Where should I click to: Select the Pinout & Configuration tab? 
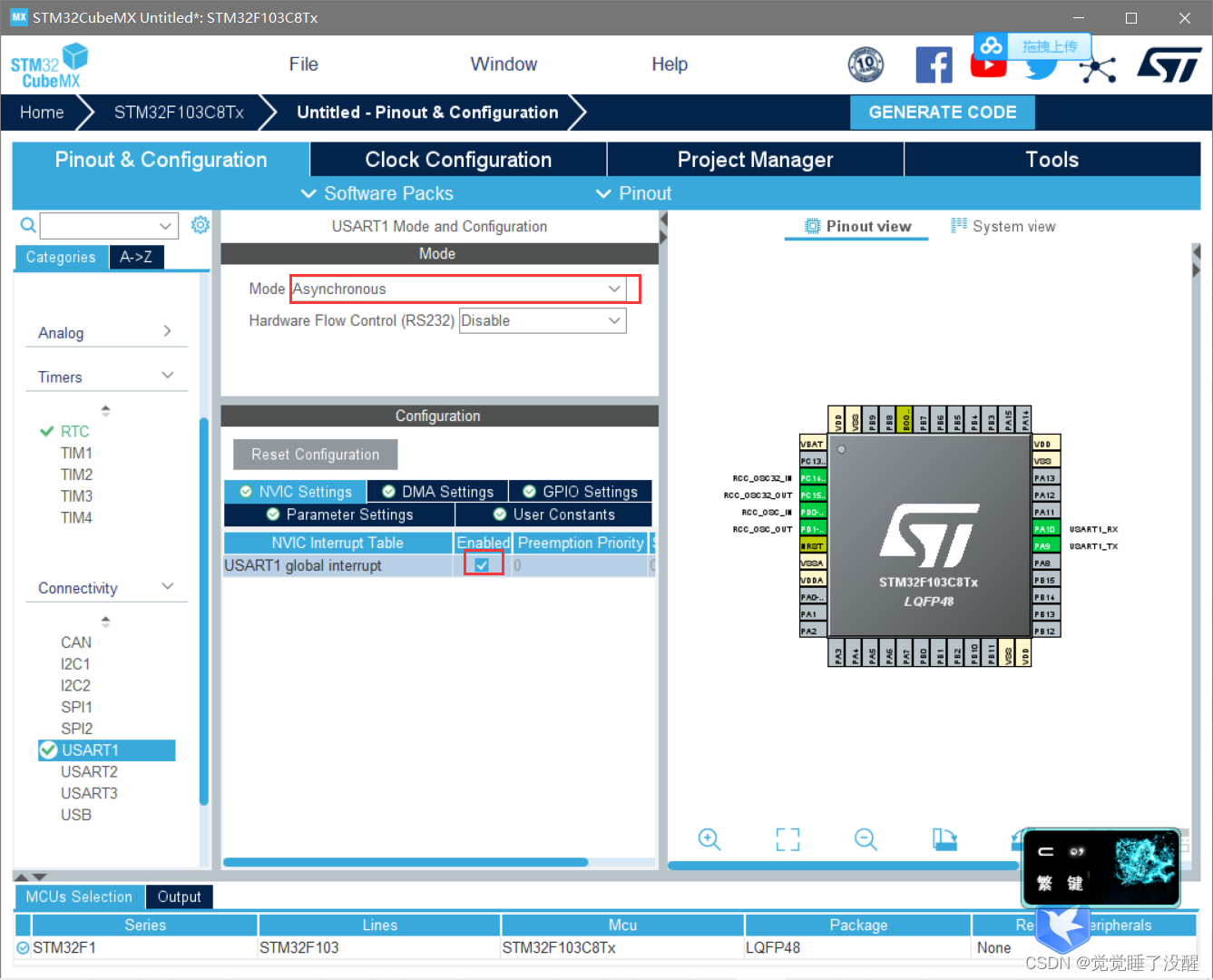coord(161,160)
